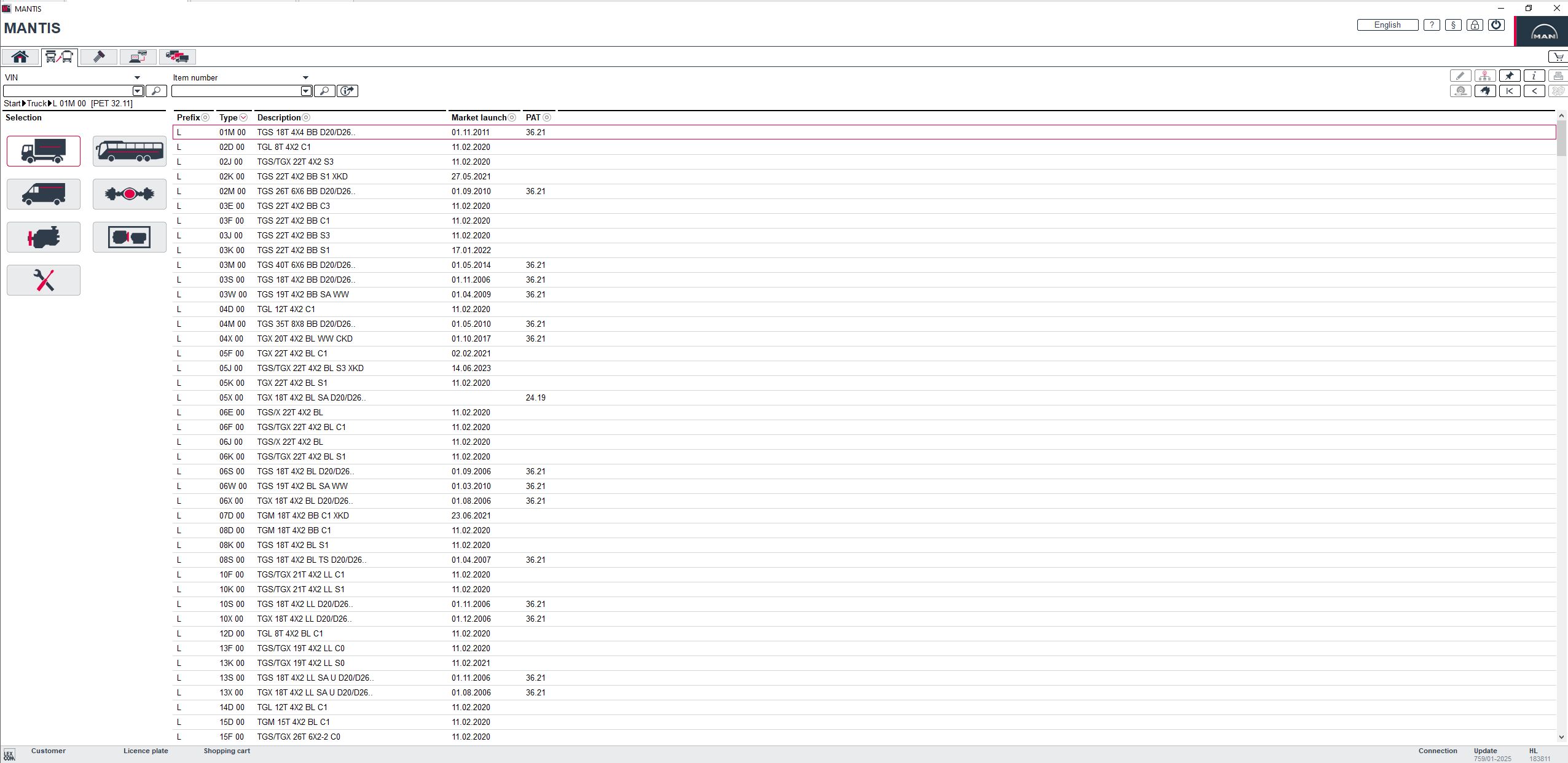
Task: Click the Connection status bar entry
Action: [1438, 751]
